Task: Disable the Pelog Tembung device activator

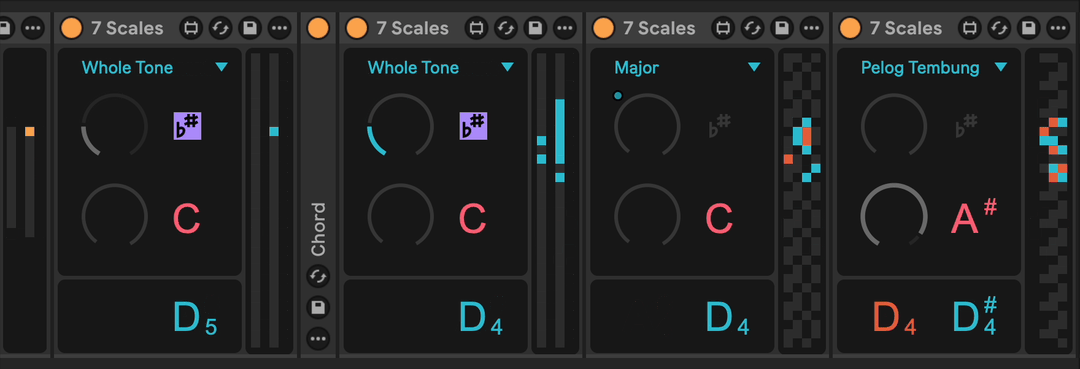Action: point(851,28)
